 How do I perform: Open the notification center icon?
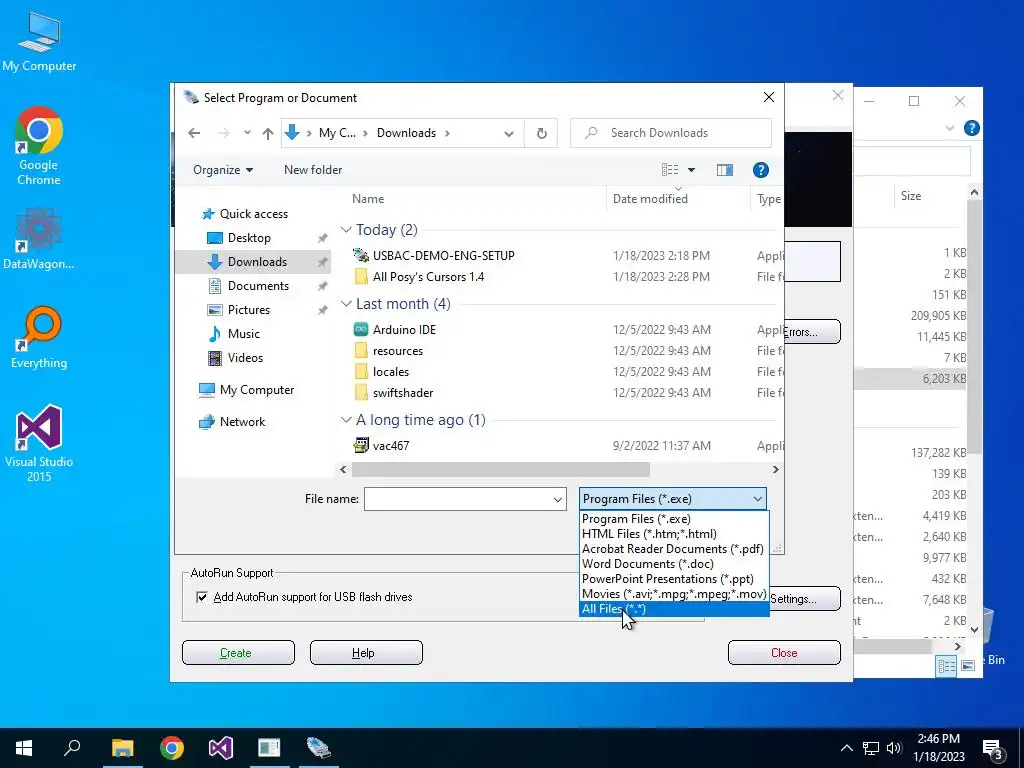tap(992, 748)
